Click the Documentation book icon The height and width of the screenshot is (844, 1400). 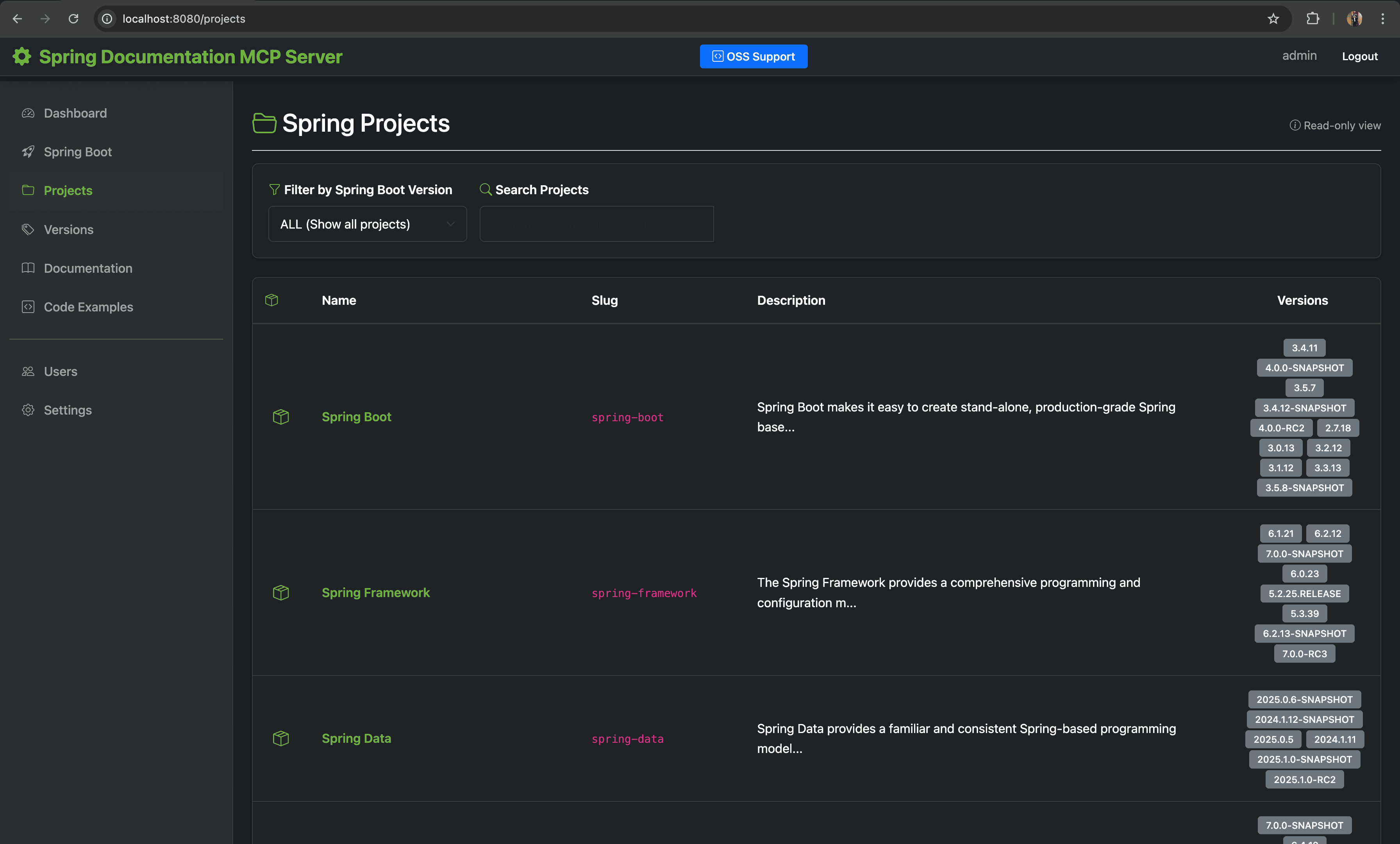[28, 268]
